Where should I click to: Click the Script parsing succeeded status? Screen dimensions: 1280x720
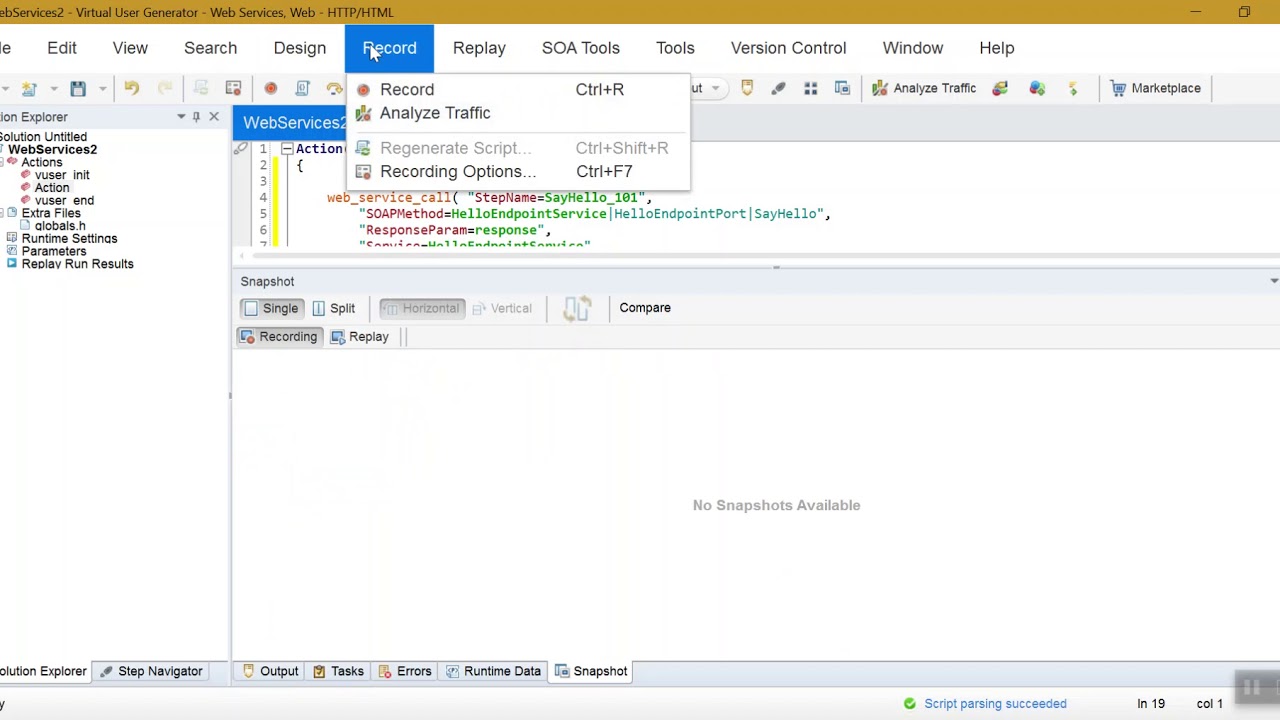(x=985, y=704)
